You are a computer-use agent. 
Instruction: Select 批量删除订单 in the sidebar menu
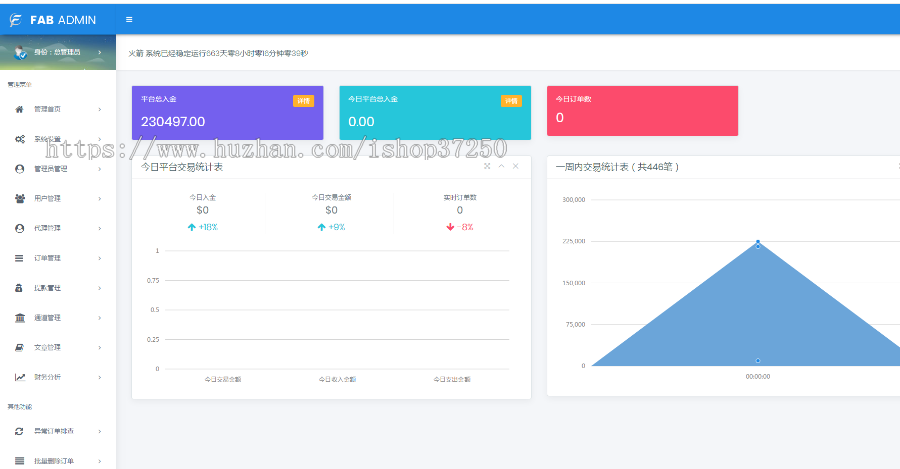point(54,461)
